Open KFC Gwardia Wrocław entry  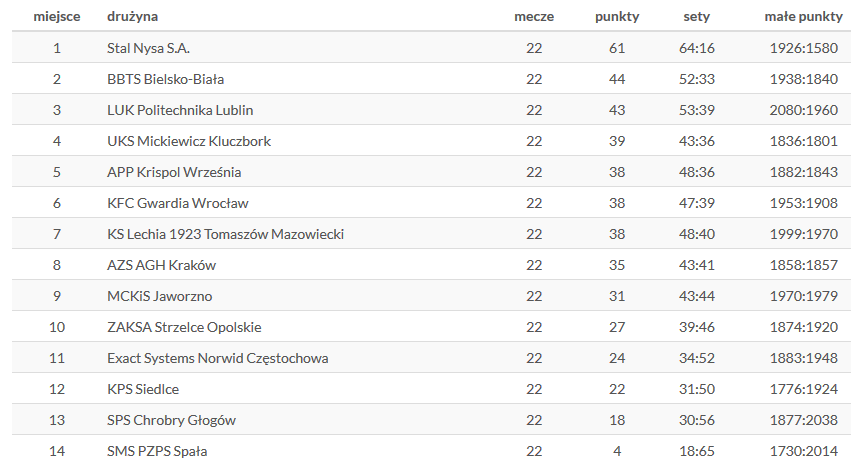pyautogui.click(x=177, y=203)
